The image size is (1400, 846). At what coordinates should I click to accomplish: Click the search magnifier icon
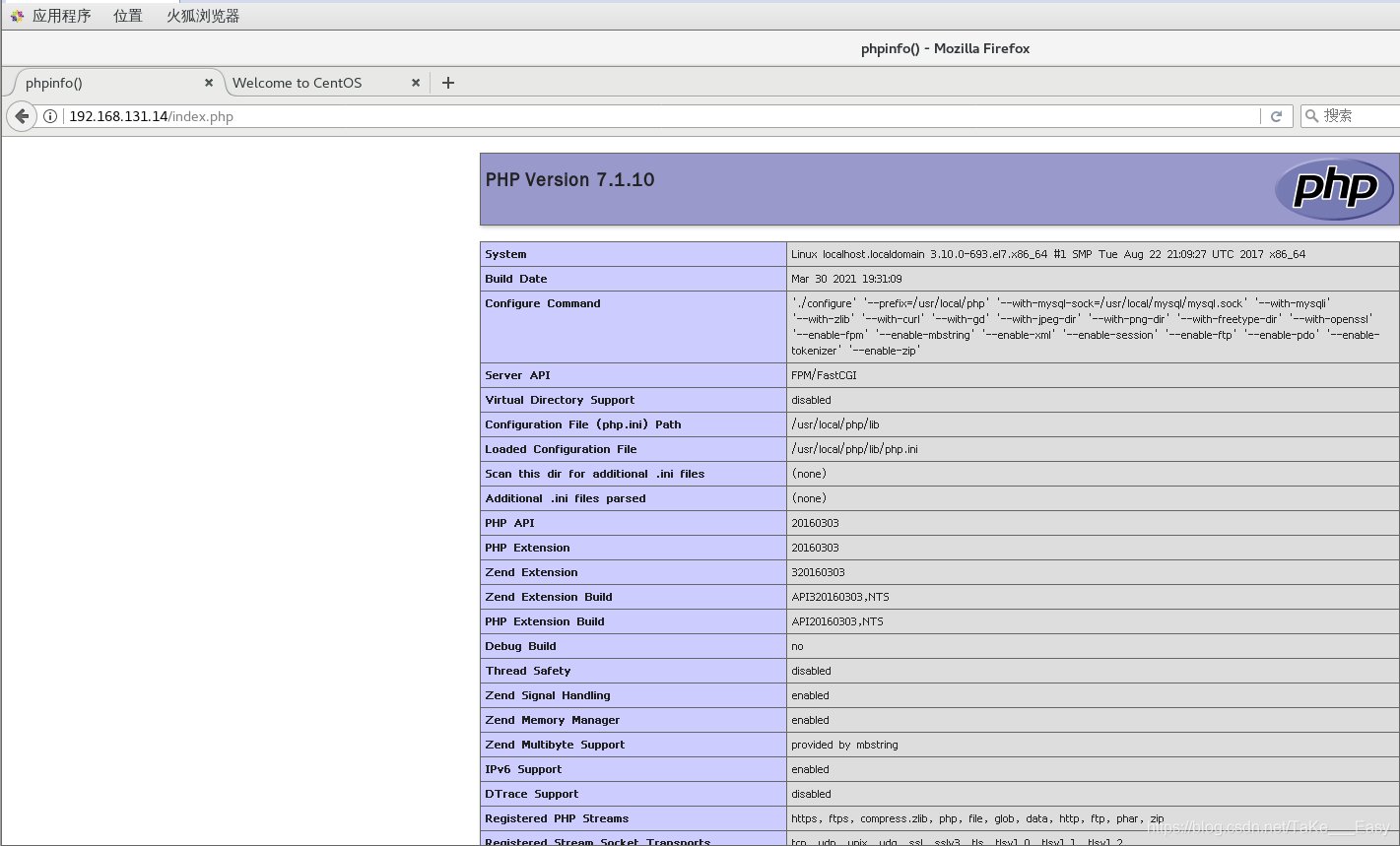tap(1311, 116)
